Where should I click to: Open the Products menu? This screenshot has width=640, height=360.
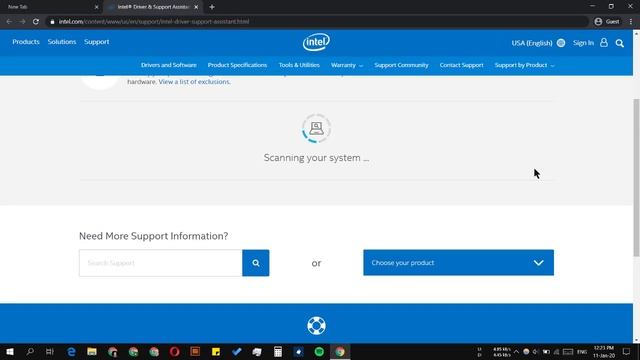(x=26, y=42)
